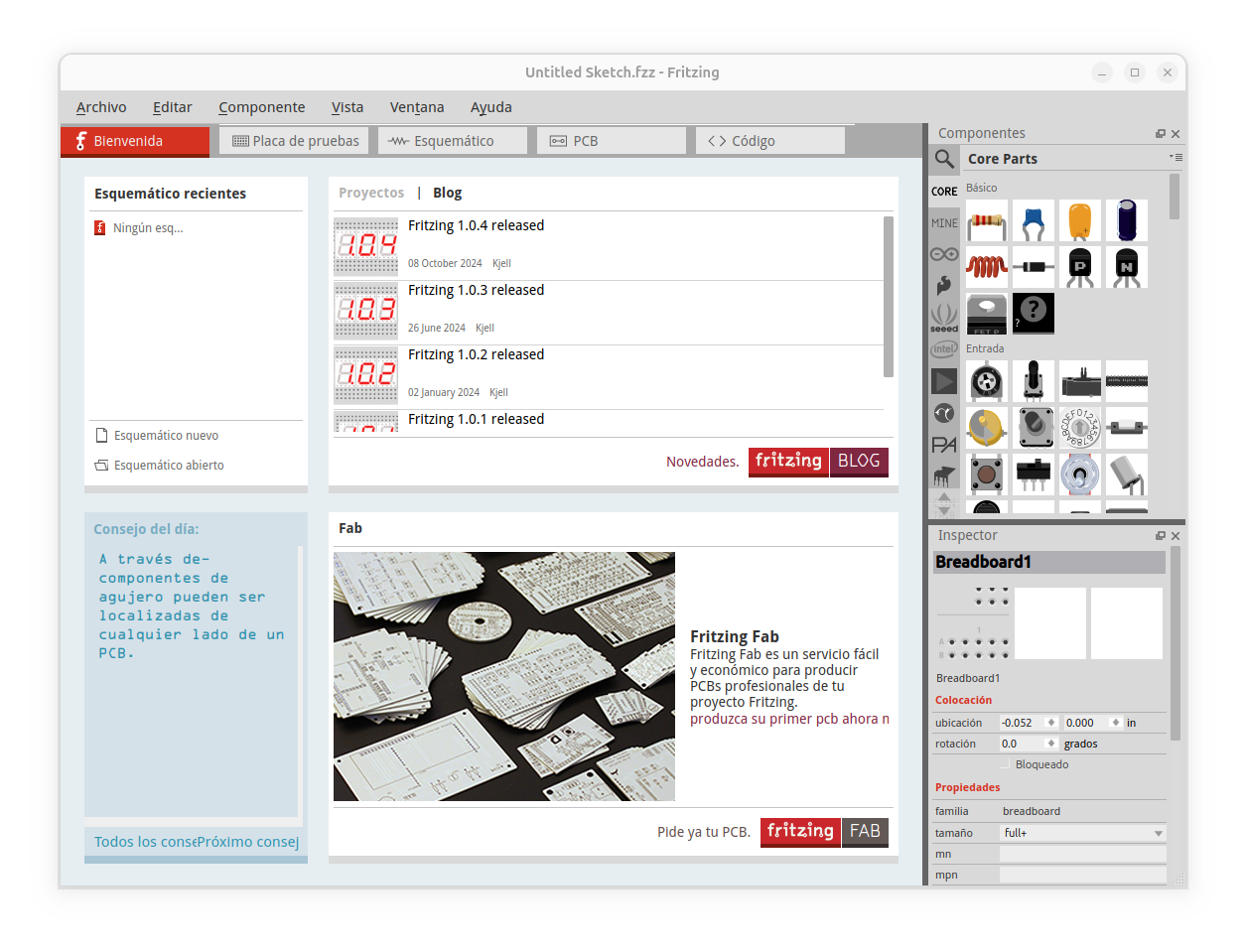This screenshot has height=952, width=1246.
Task: Switch to the Código tab
Action: point(770,141)
